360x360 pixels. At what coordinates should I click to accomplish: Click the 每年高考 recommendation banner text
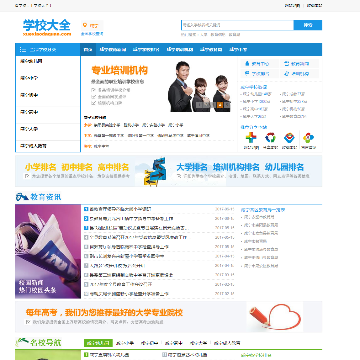[104, 313]
